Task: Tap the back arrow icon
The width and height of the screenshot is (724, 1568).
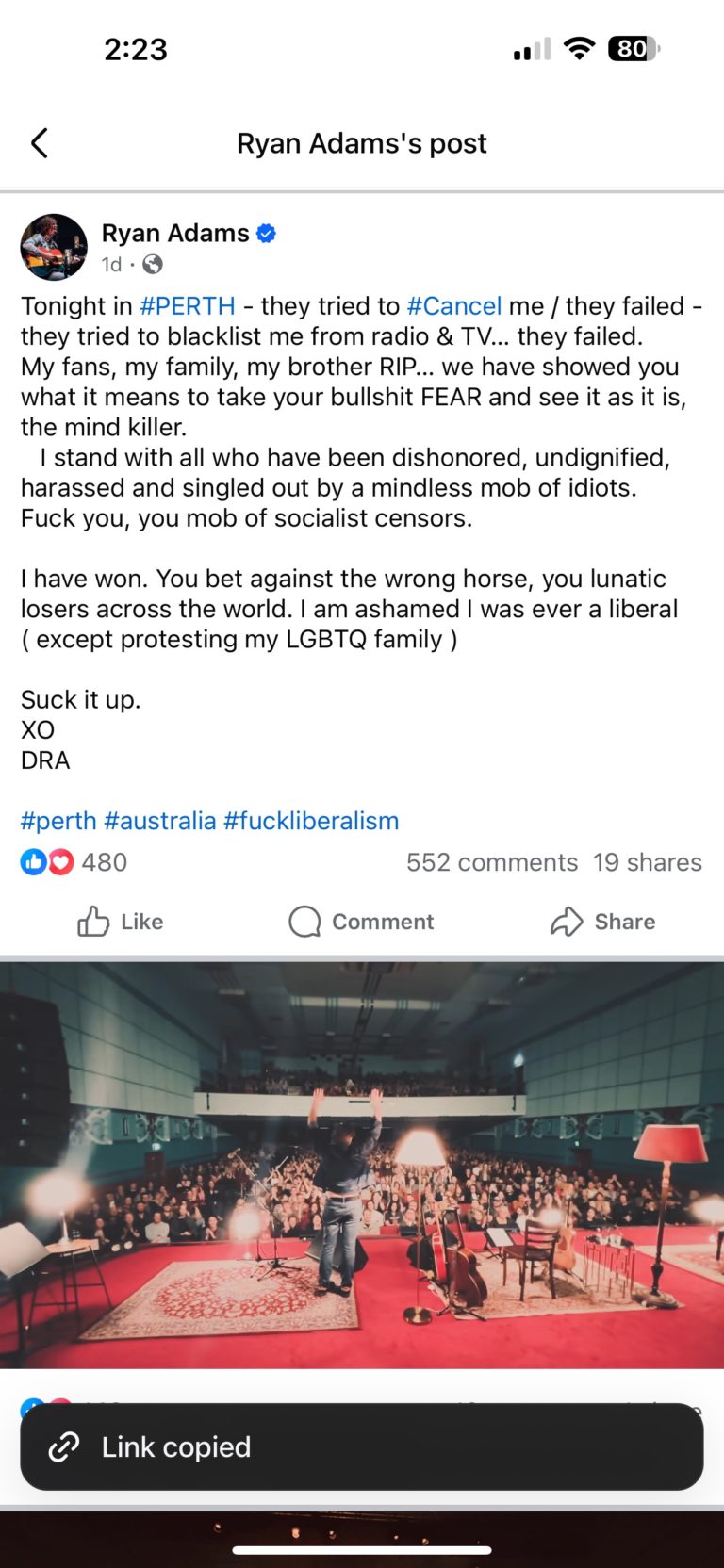Action: pos(40,143)
